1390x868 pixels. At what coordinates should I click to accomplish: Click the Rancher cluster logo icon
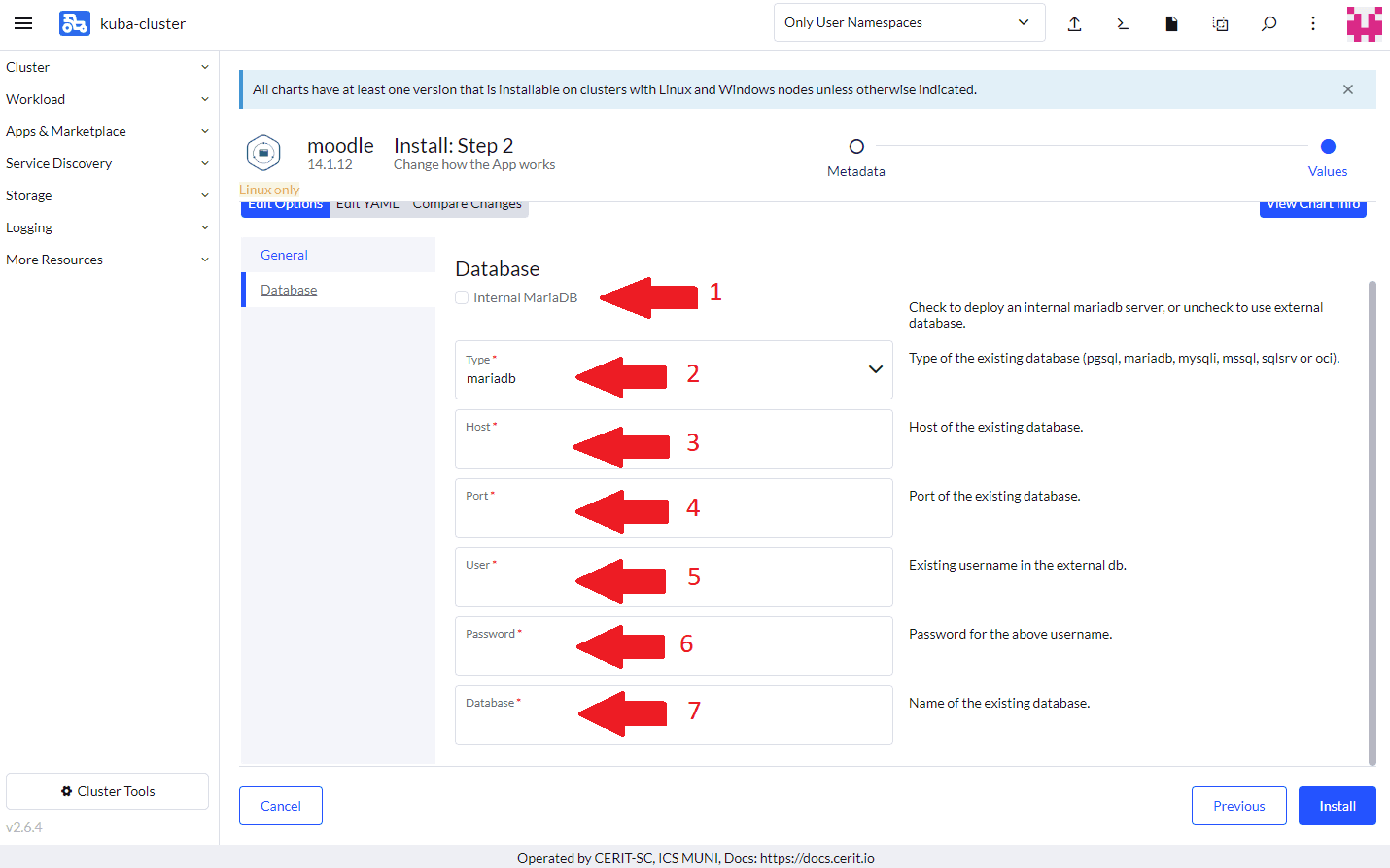pos(74,23)
